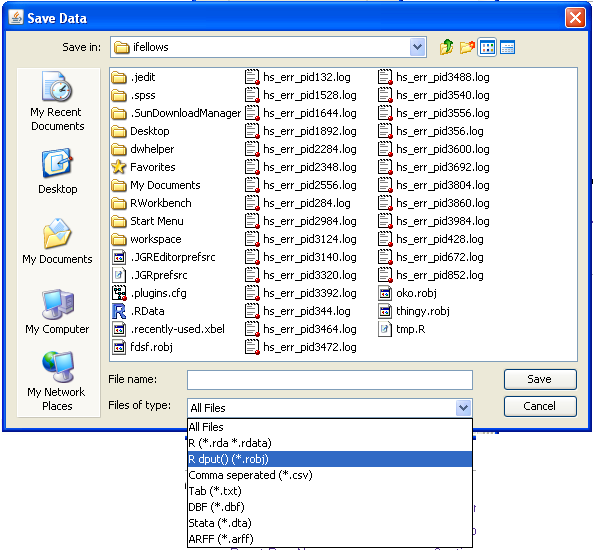
Task: Select the .RData file icon
Action: [119, 311]
